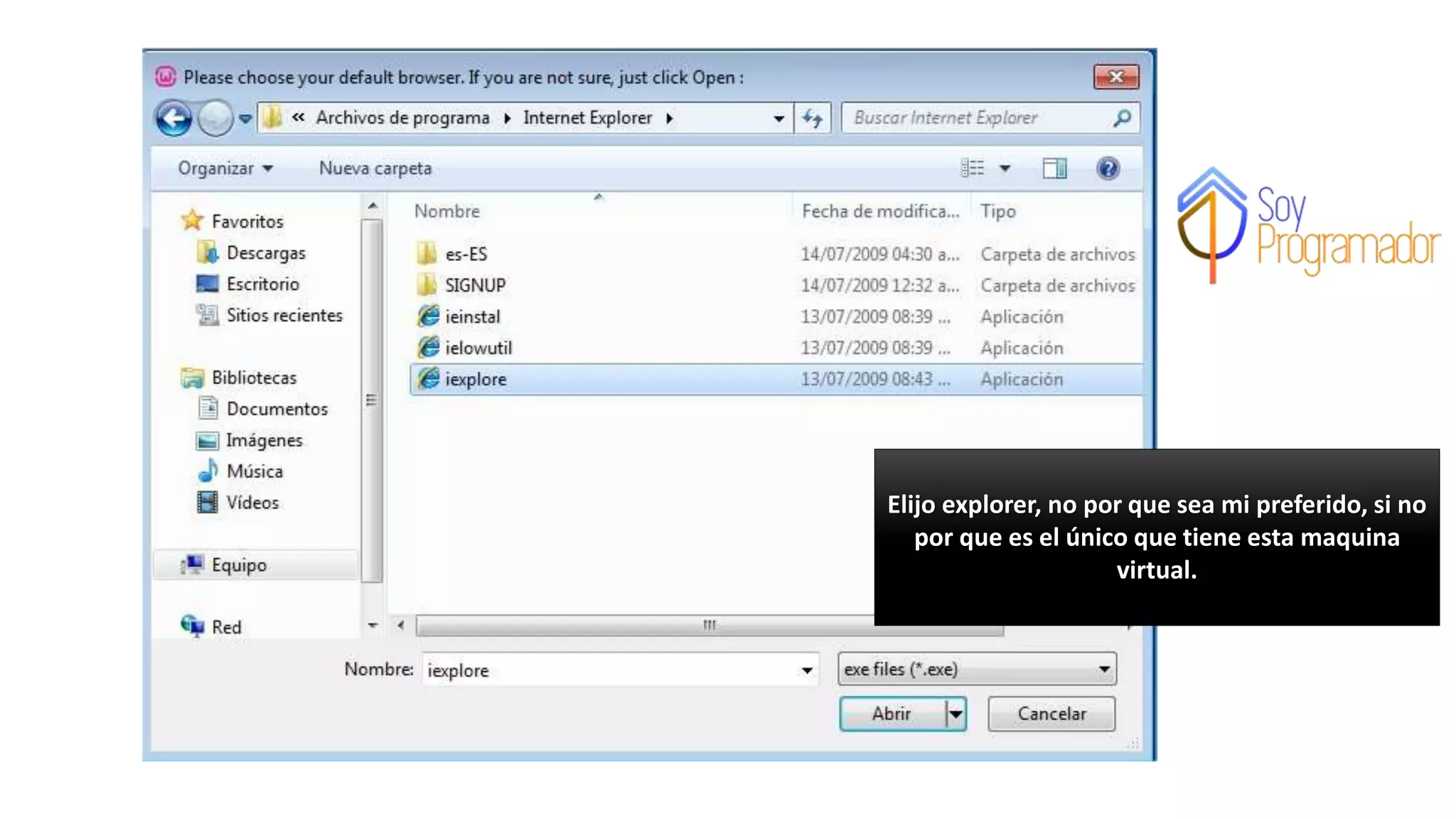This screenshot has width=1456, height=819.
Task: Open Imágenes library
Action: [264, 441]
